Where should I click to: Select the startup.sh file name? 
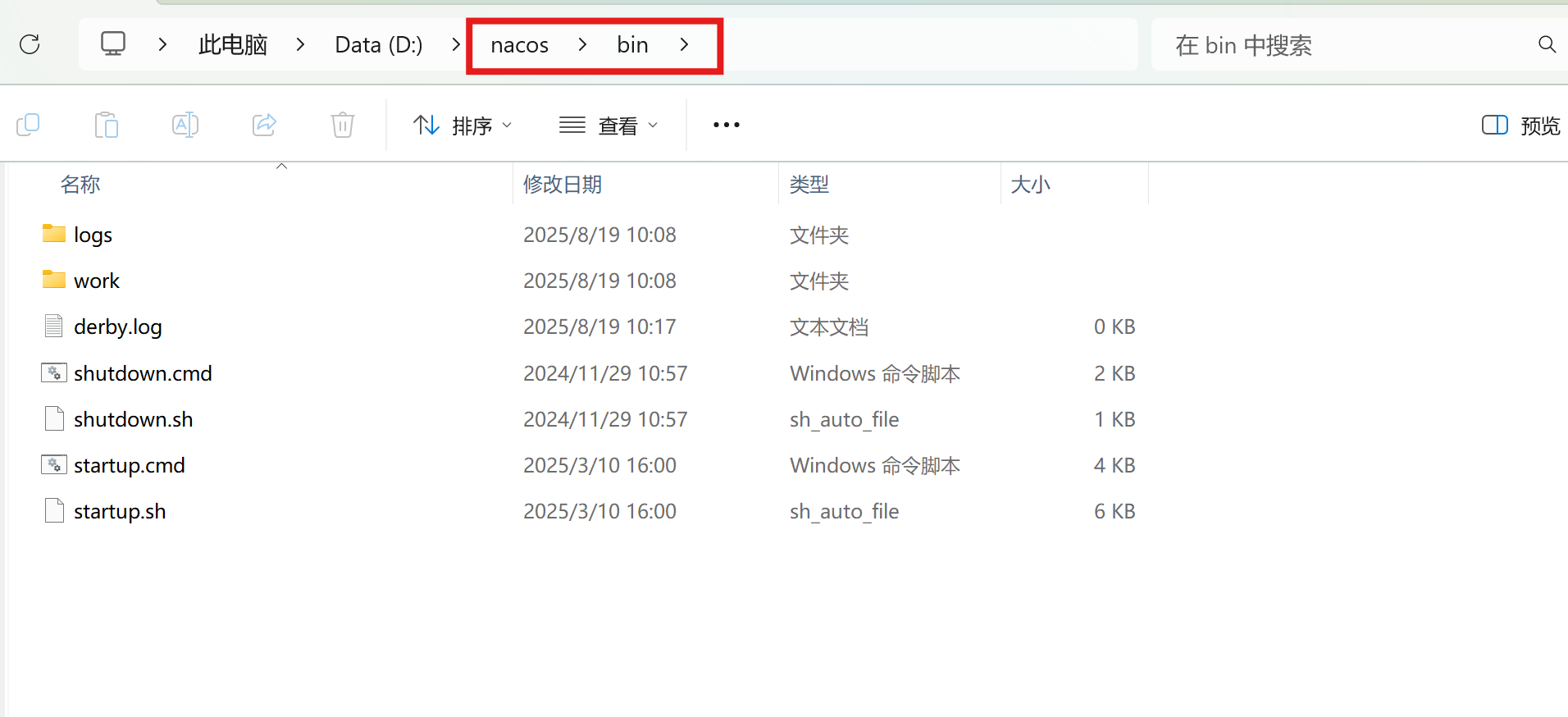point(120,511)
